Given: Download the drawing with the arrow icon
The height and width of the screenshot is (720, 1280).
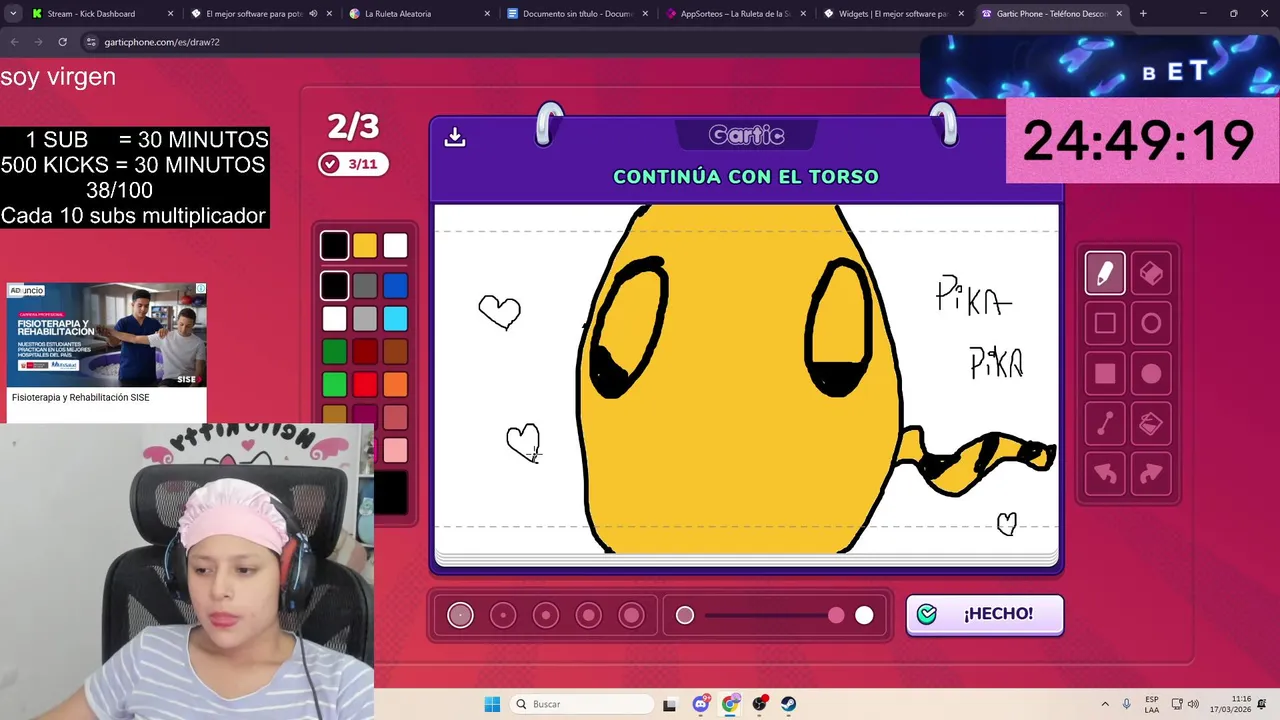Looking at the screenshot, I should tap(455, 137).
